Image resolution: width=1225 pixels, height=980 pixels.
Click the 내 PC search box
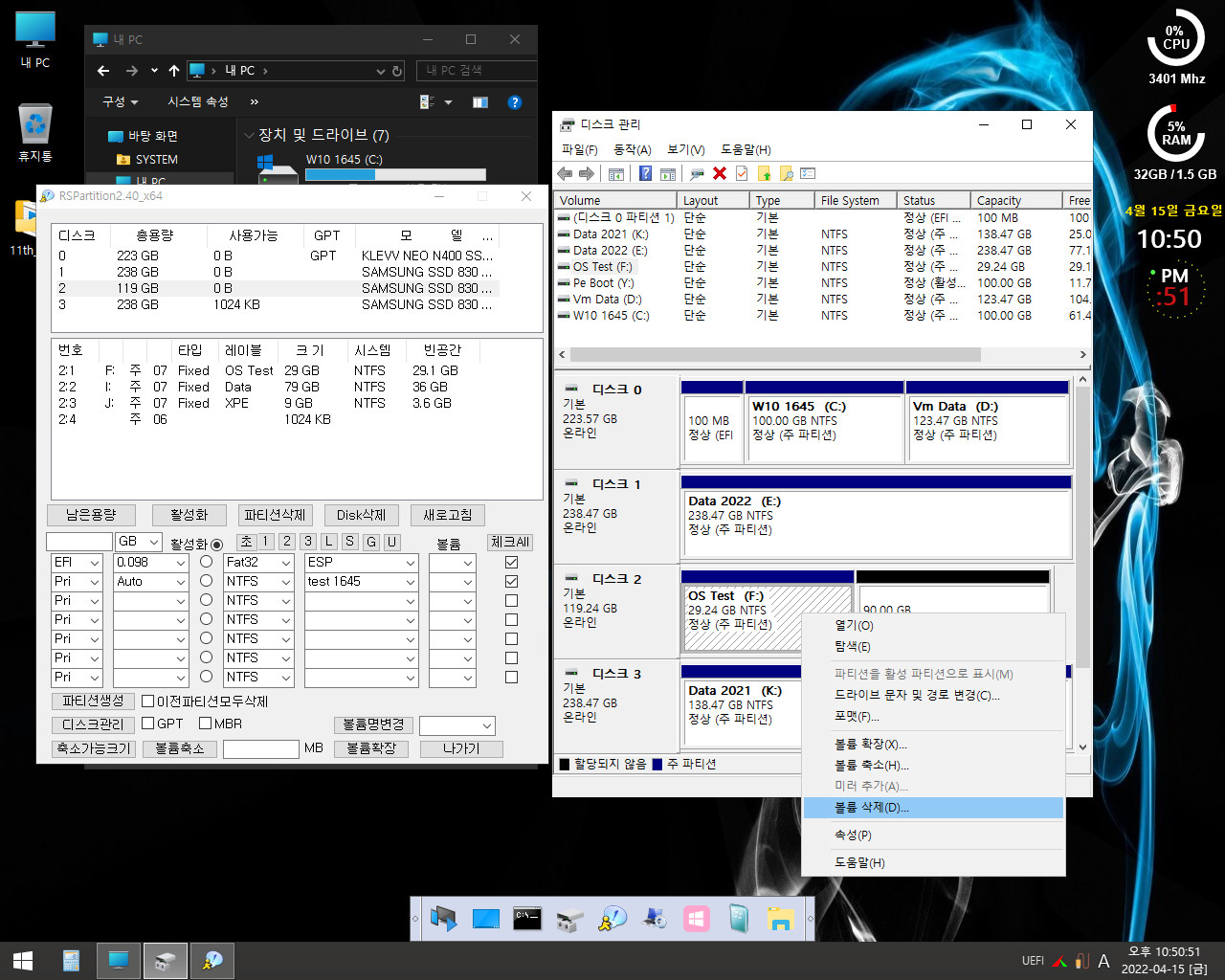point(476,71)
